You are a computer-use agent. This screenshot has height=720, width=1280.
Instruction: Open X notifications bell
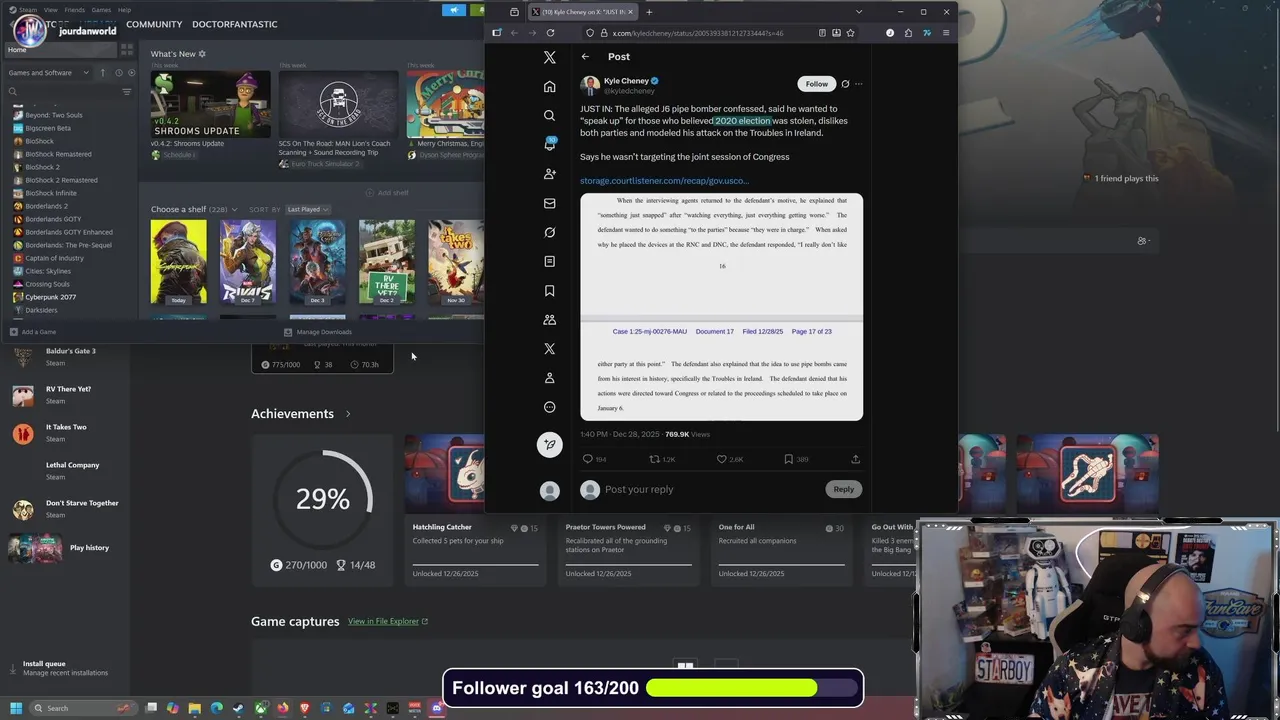point(549,145)
